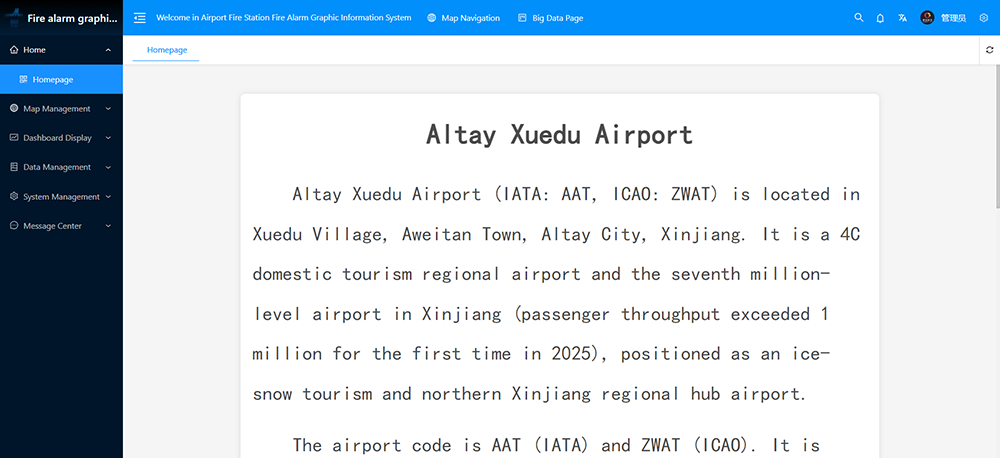Expand the Dashboard Display chevron
The height and width of the screenshot is (458, 1000).
point(108,138)
